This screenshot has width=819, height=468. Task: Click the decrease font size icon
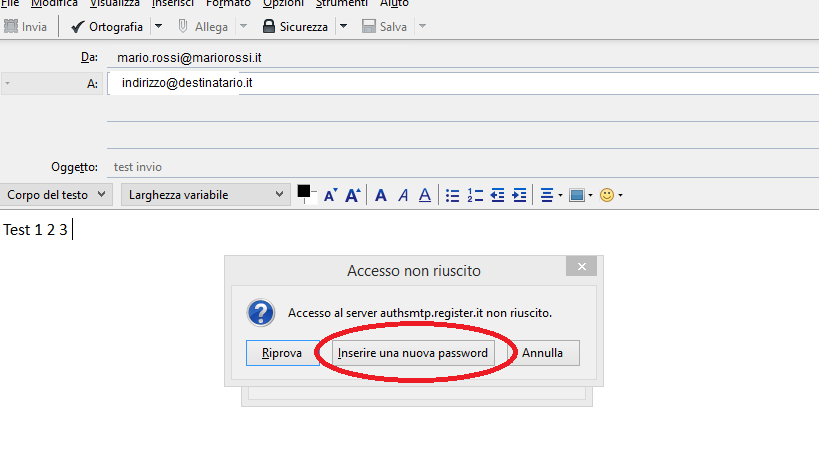click(331, 195)
